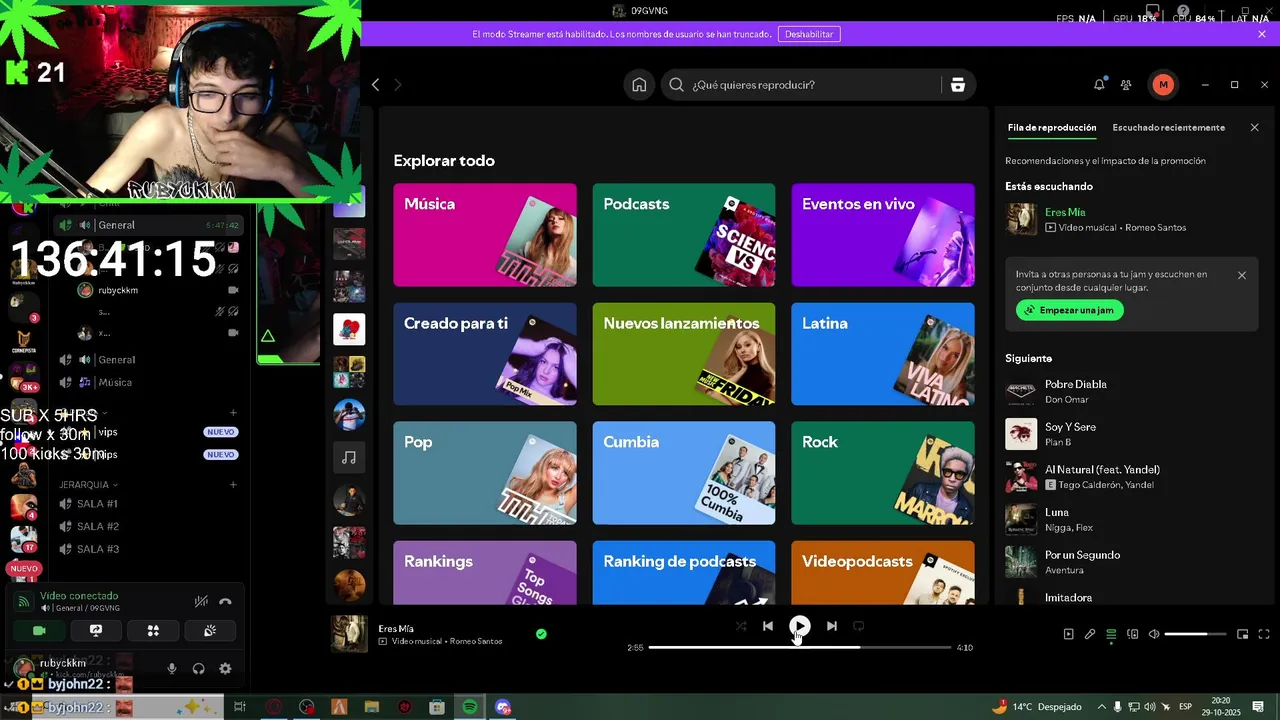Image resolution: width=1280 pixels, height=720 pixels.
Task: Share screen in Discord
Action: [x=96, y=631]
